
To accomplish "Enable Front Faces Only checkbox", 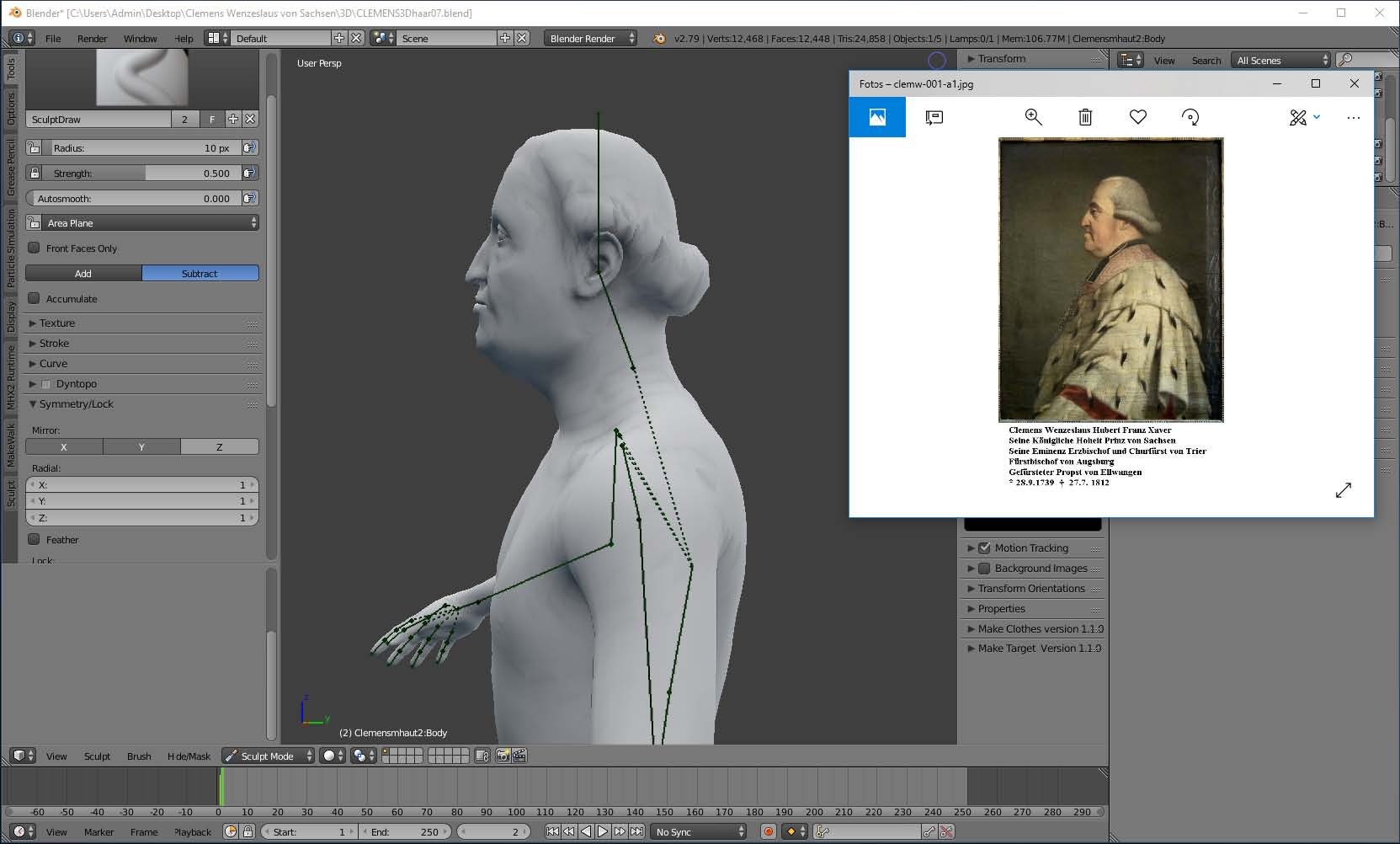I will [x=35, y=248].
